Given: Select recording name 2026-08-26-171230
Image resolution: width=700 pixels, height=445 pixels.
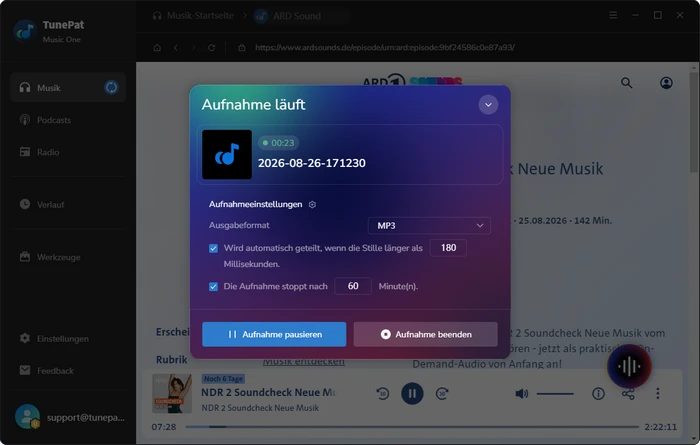Looking at the screenshot, I should click(312, 163).
